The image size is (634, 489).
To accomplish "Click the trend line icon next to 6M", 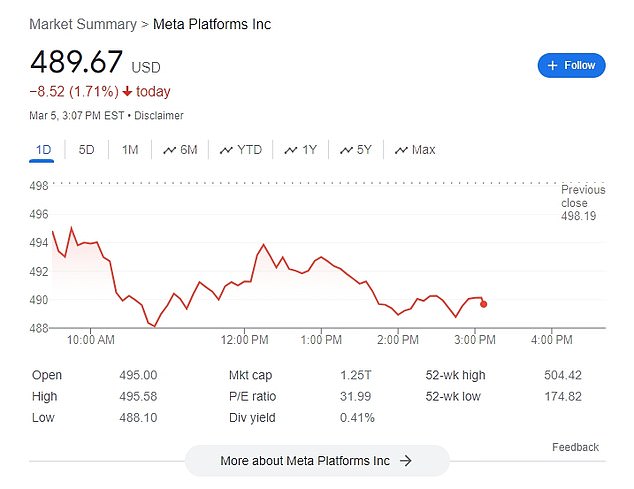I will coord(169,150).
